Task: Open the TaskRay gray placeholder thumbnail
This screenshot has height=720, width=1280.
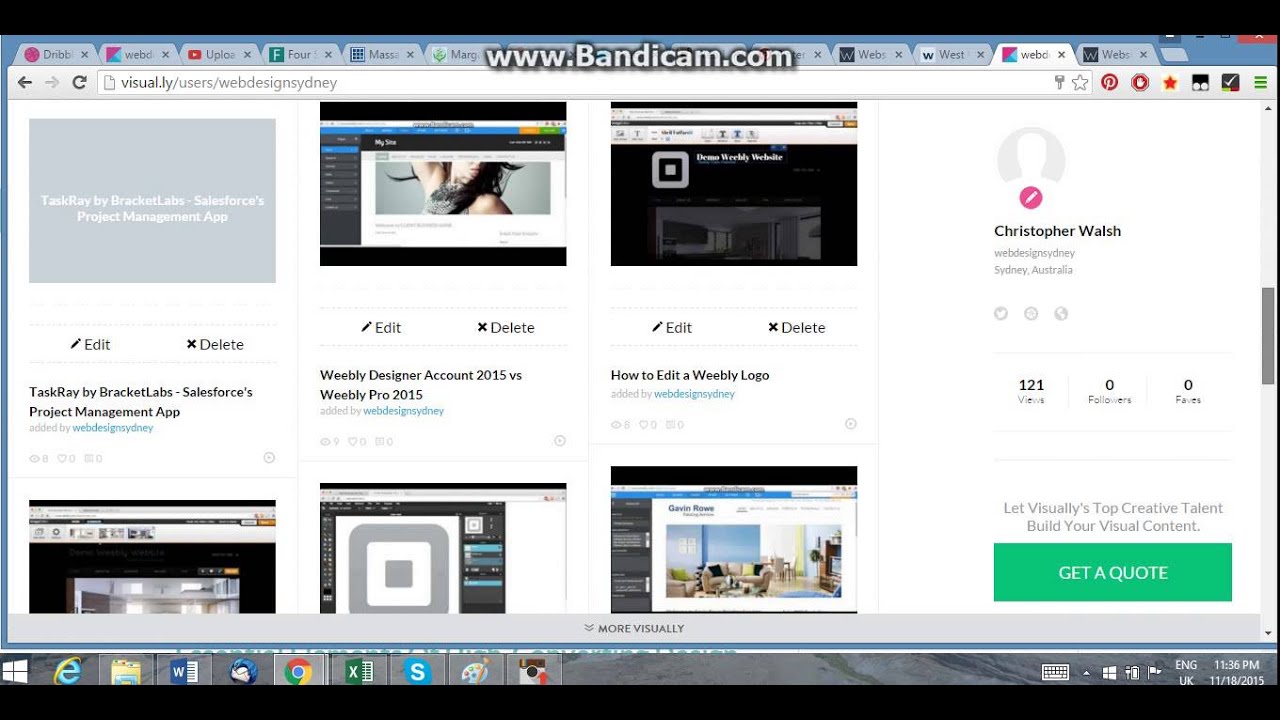Action: [152, 201]
